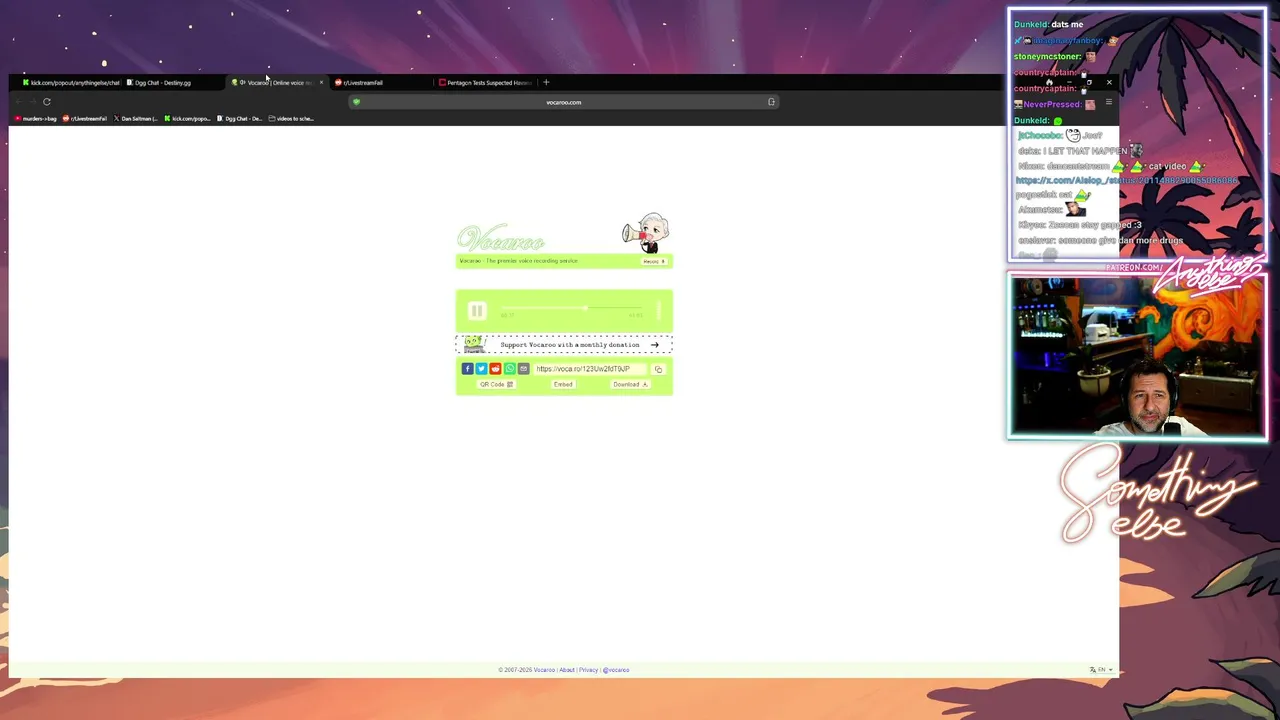Switch to the kick.com popout chat tab

pos(70,83)
